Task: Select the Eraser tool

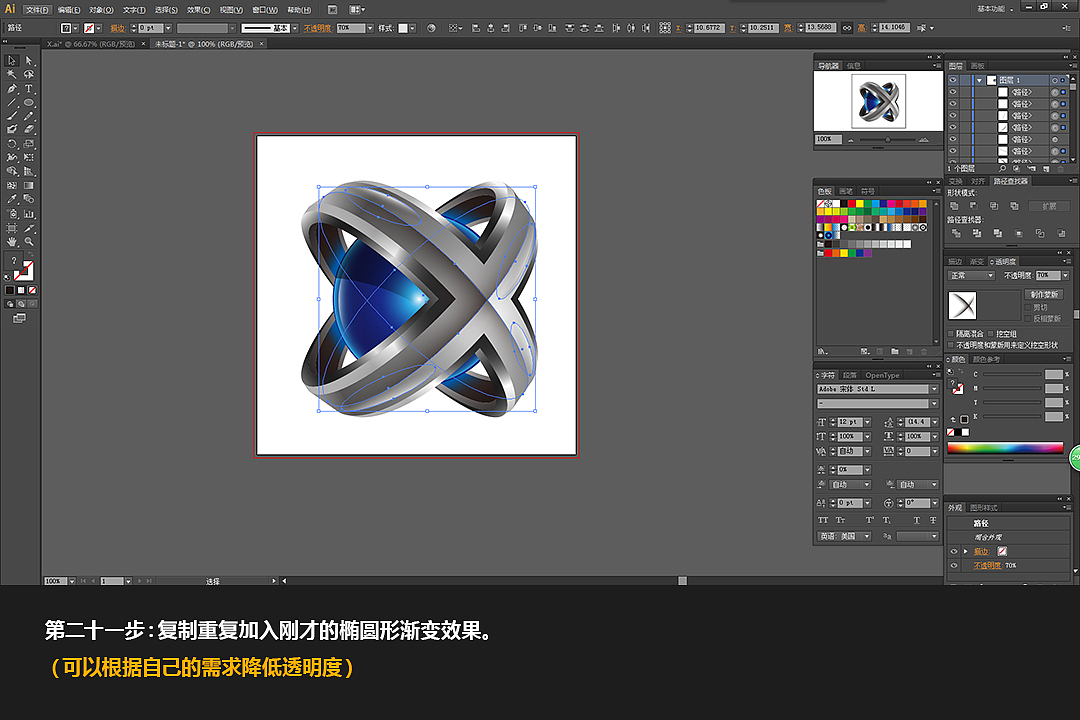Action: point(29,129)
